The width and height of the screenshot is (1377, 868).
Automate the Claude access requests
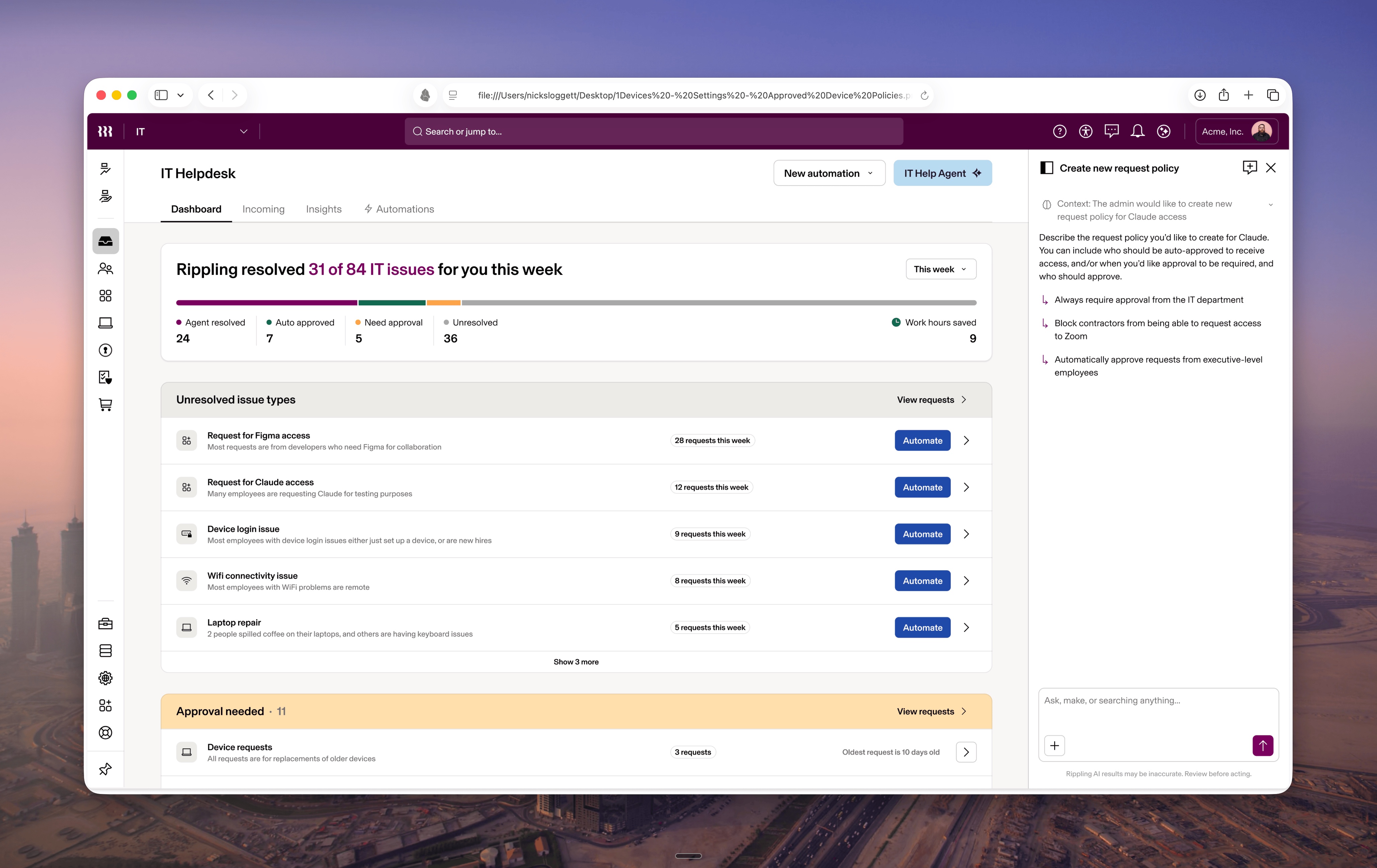point(922,487)
